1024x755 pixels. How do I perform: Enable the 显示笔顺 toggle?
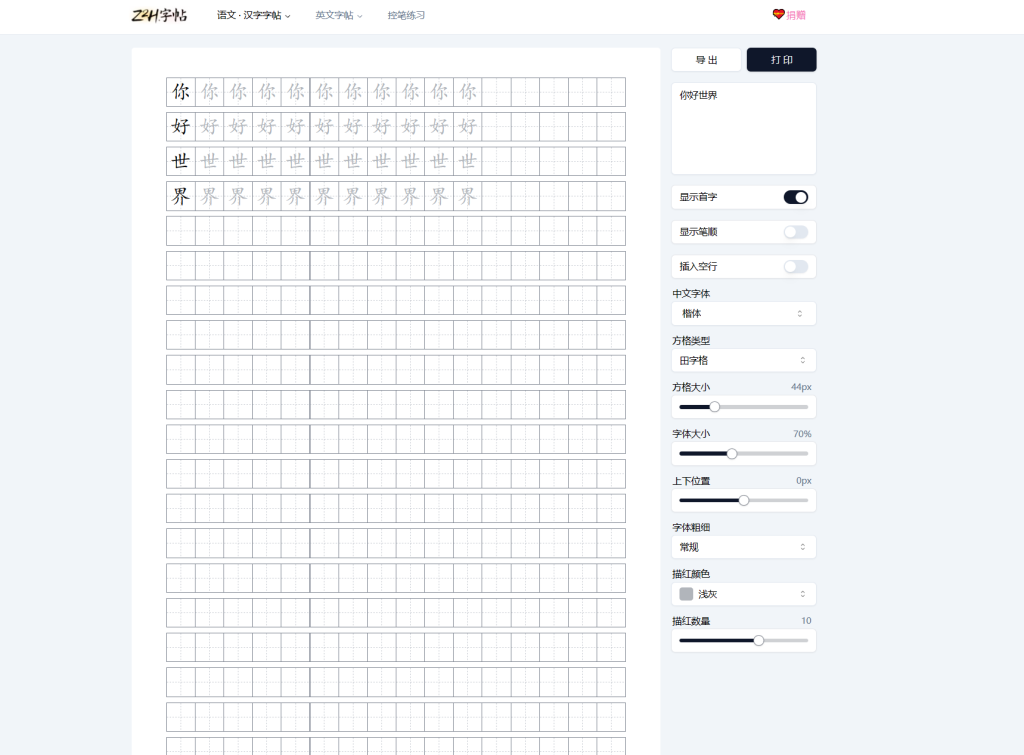click(x=795, y=232)
